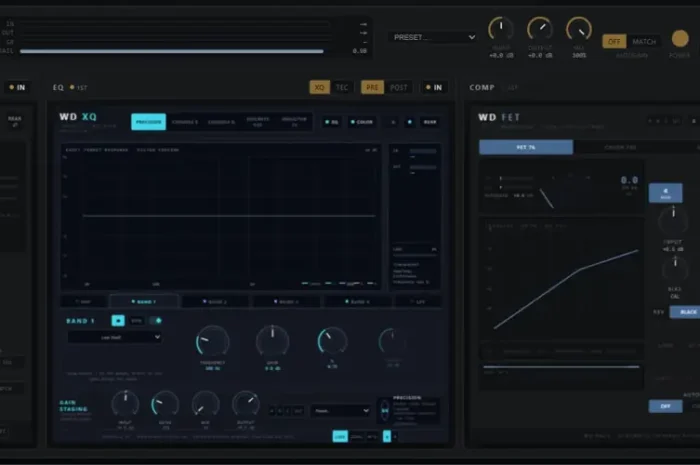This screenshot has width=700, height=465.
Task: Flip the Band 1 toggle switch
Action: [x=156, y=320]
